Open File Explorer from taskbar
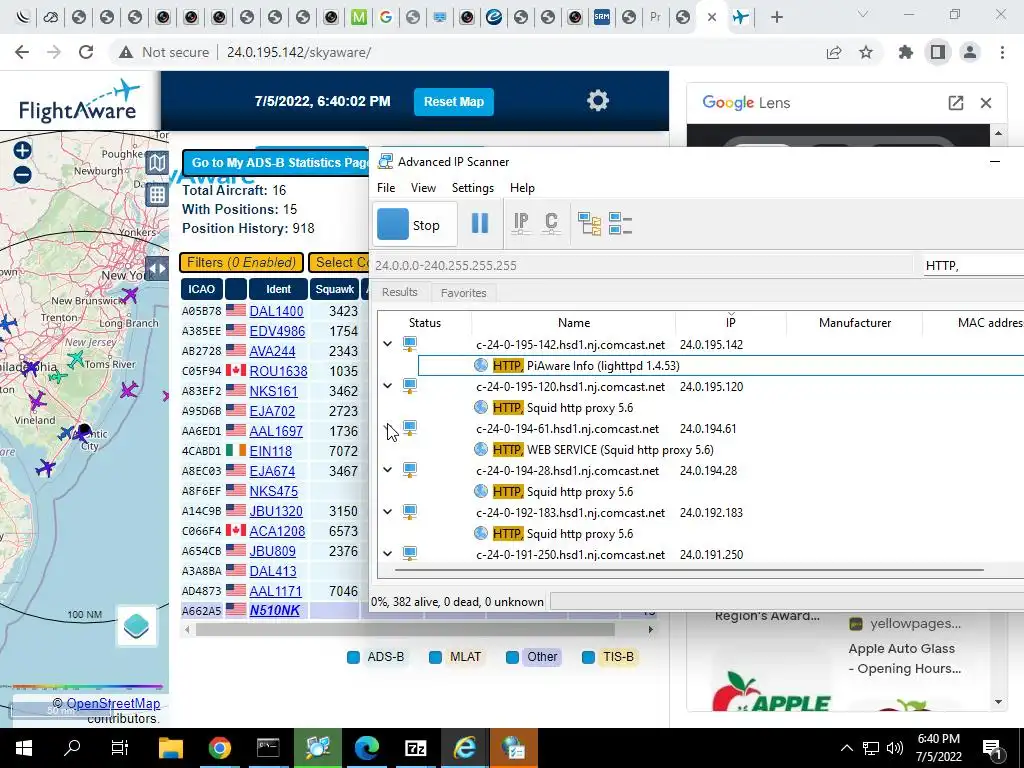The height and width of the screenshot is (768, 1024). tap(172, 748)
